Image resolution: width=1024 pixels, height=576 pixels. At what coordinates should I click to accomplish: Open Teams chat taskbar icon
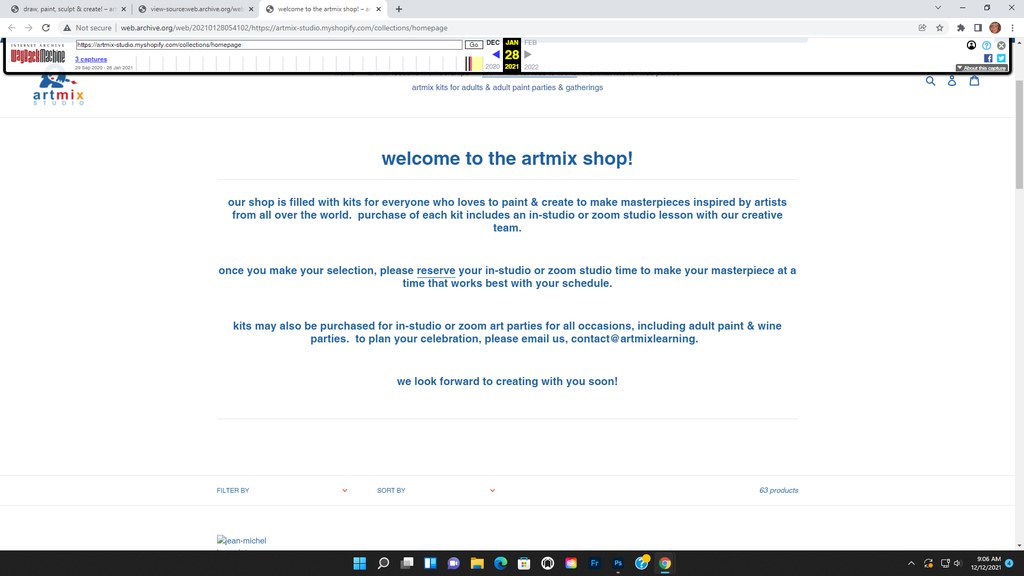point(454,563)
